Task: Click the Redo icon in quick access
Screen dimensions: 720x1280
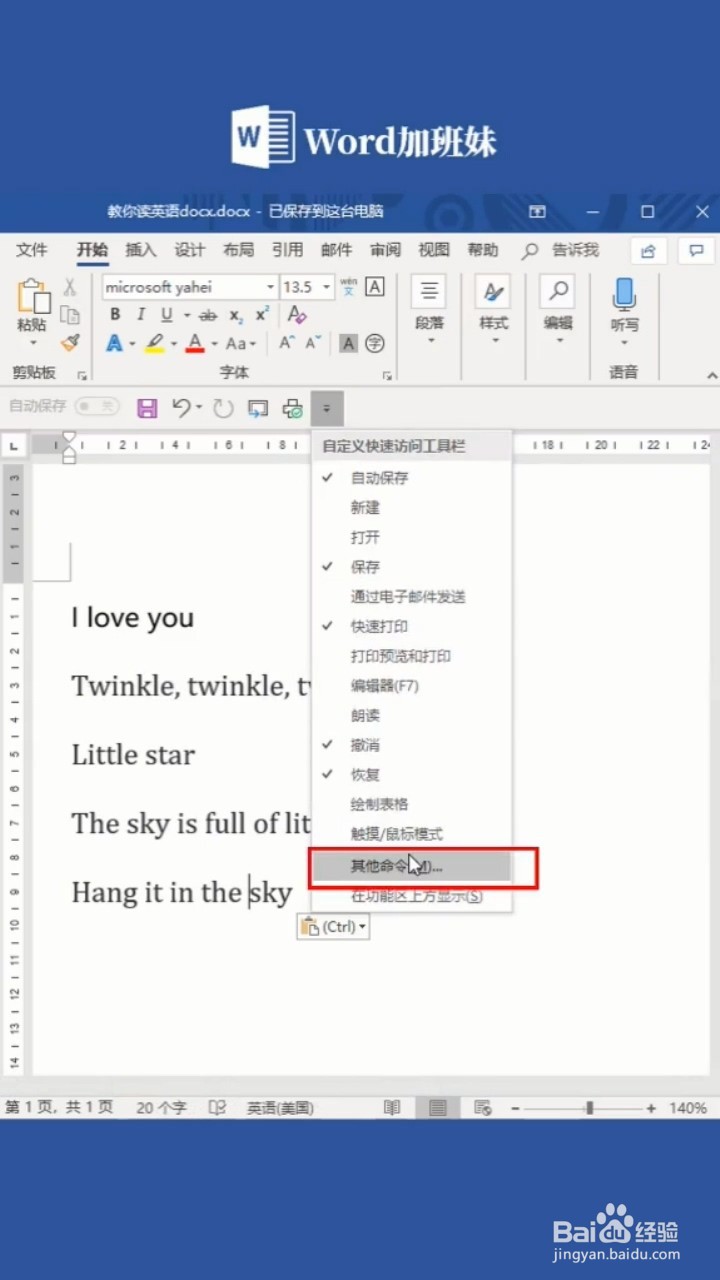Action: tap(223, 408)
